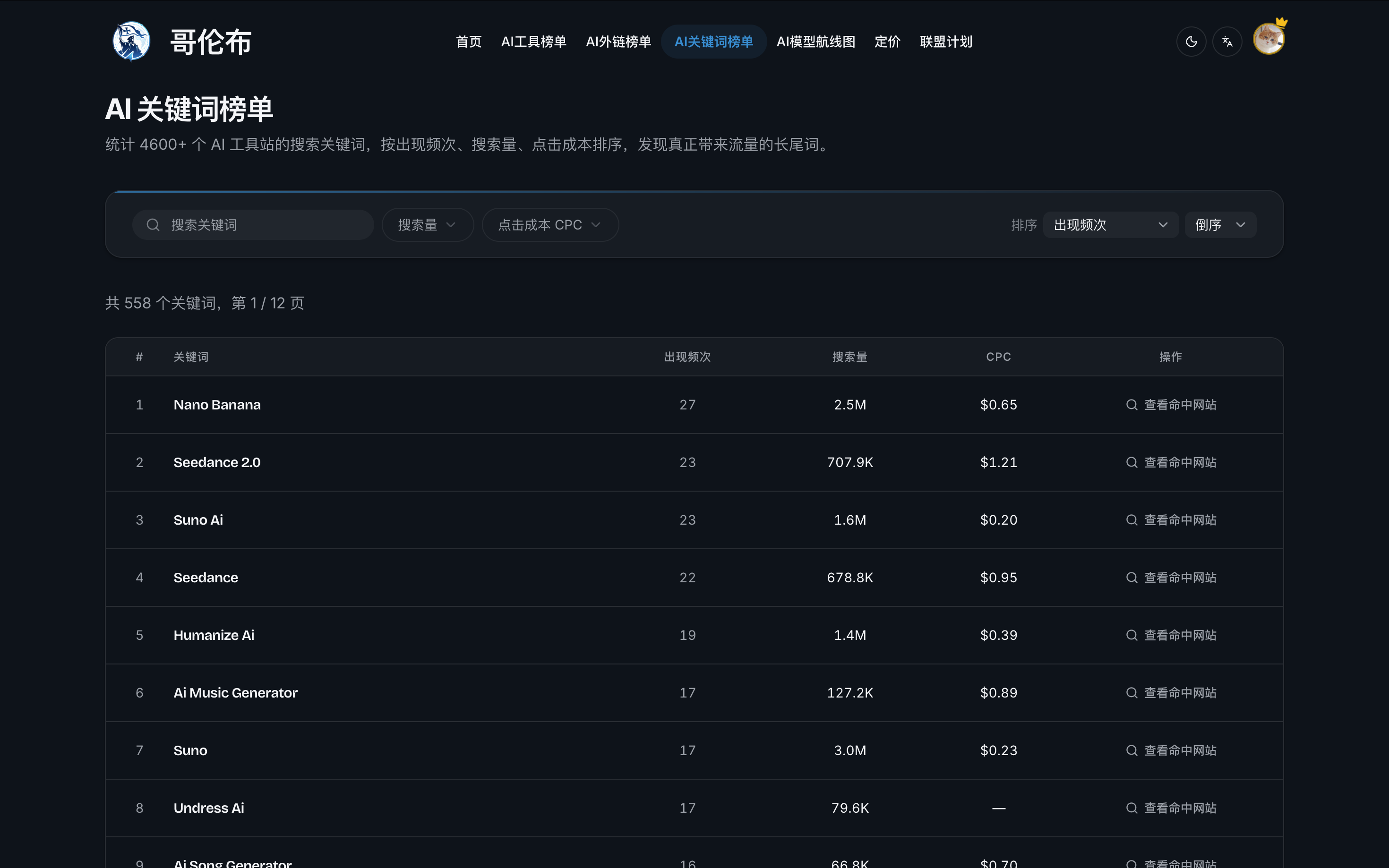Click the 搜索量 column header
The height and width of the screenshot is (868, 1389).
click(x=850, y=357)
